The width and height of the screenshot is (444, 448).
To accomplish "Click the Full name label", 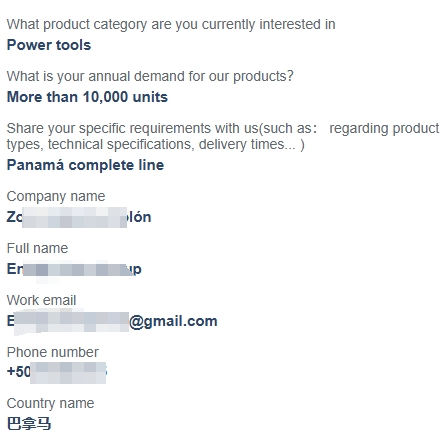I will pos(37,248).
